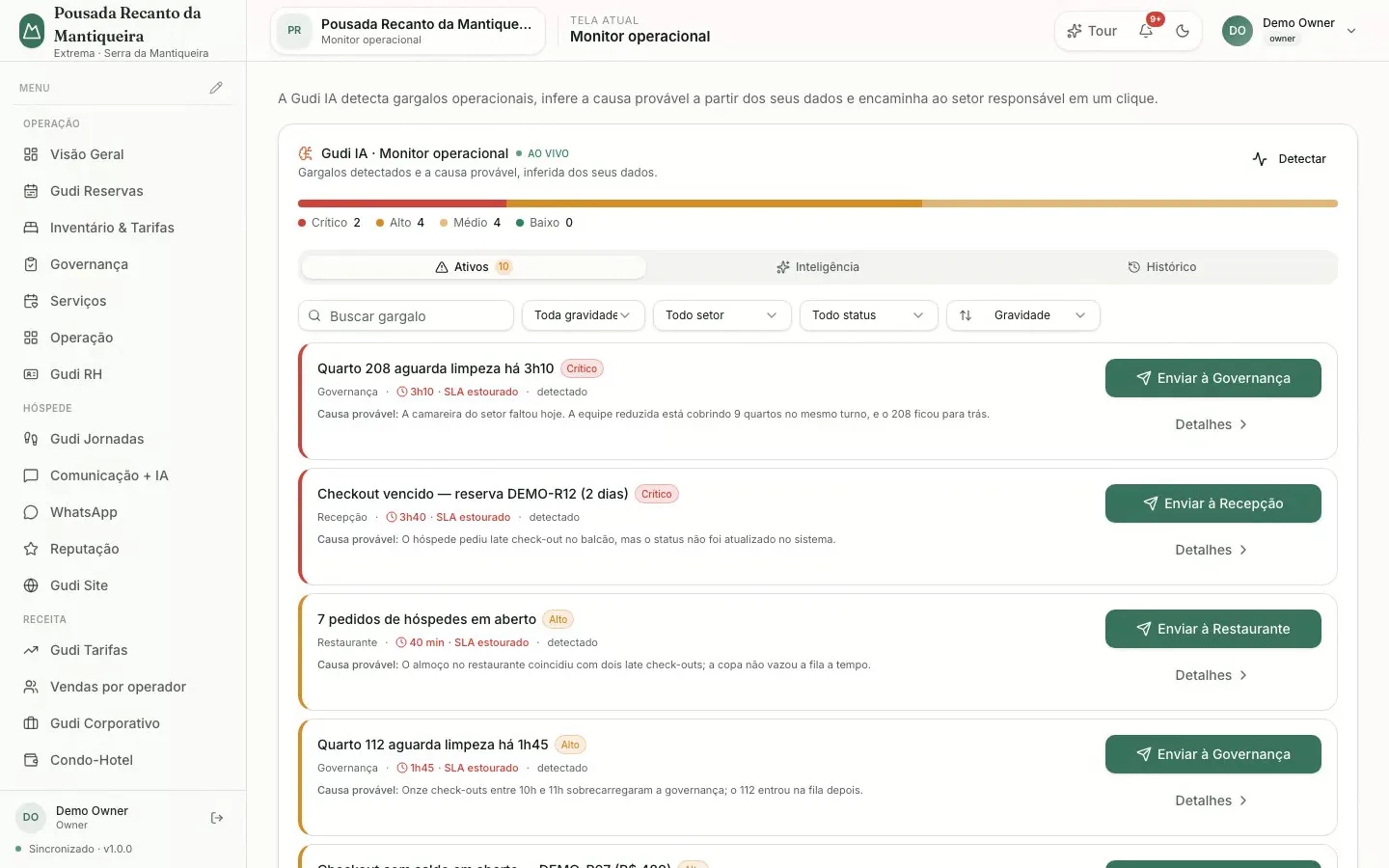This screenshot has height=868, width=1389.
Task: Click the tan Médio segment of severity bar
Action: [1130, 203]
